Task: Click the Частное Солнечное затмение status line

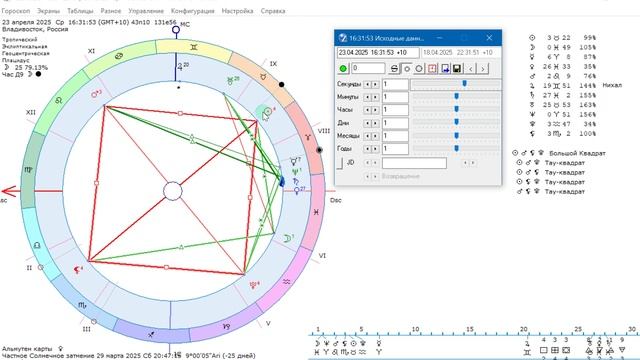Action: 129,356
